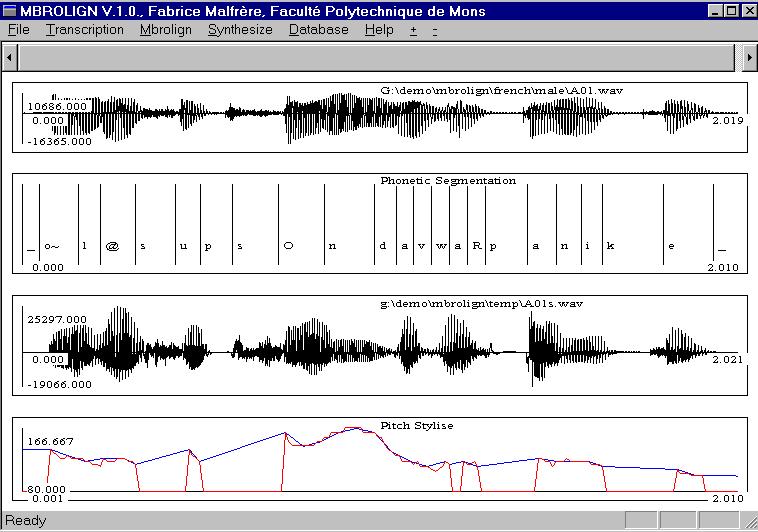Click the 2.019 end time label
Viewport: 758px width, 532px height.
(728, 120)
